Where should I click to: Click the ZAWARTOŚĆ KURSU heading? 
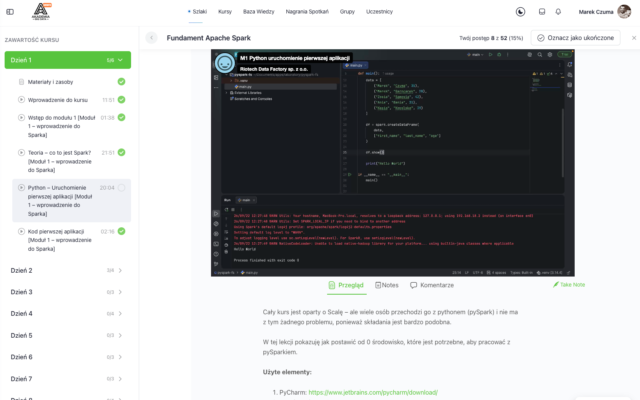point(32,40)
